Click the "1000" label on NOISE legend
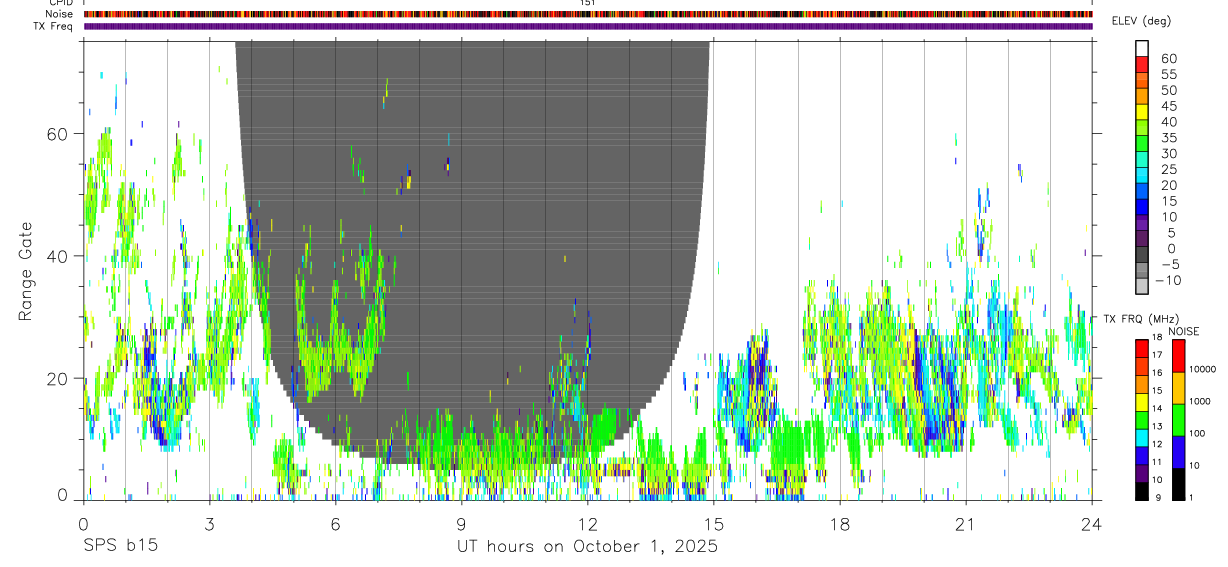1228x567 pixels. click(x=1200, y=401)
